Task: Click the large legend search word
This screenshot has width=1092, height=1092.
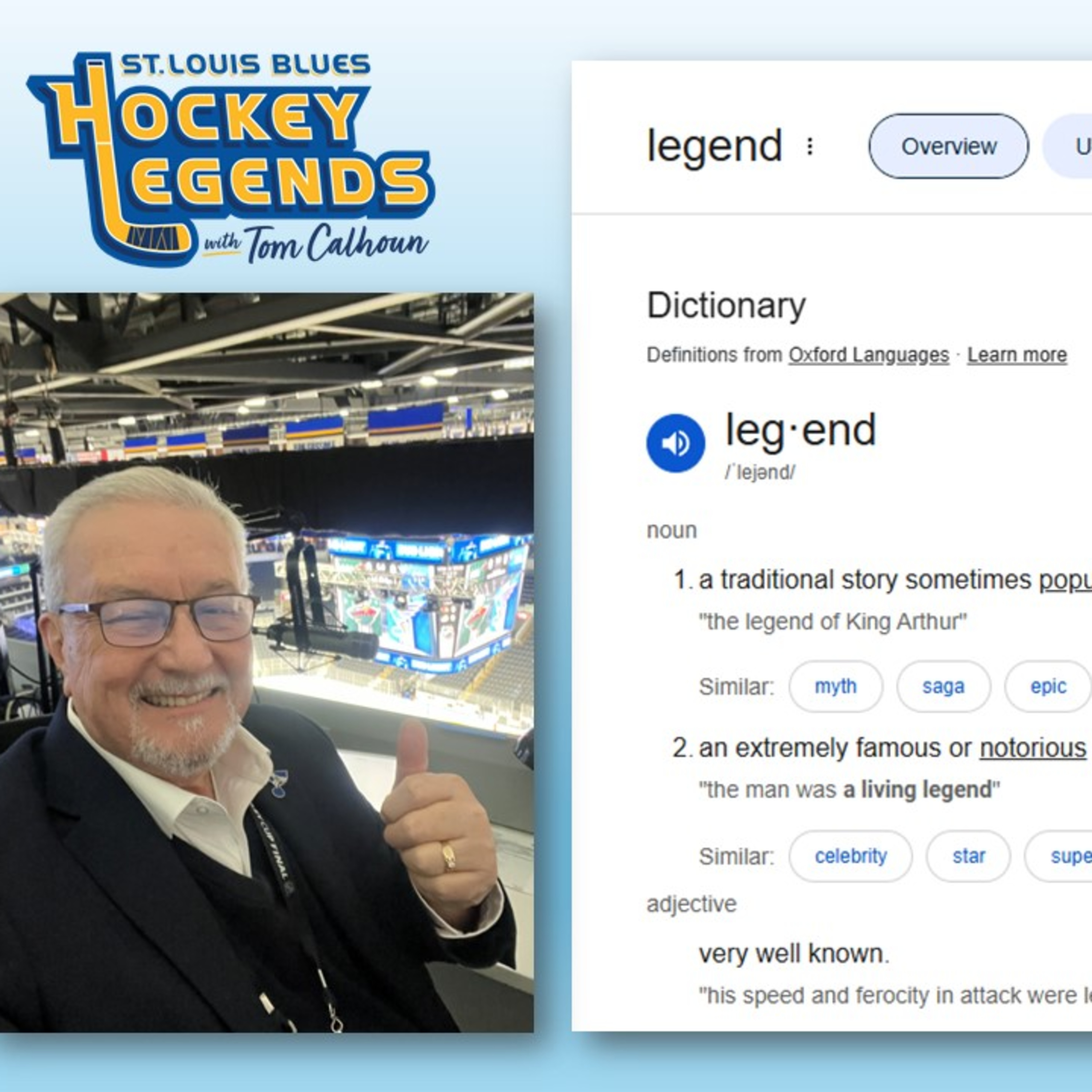Action: 715,146
